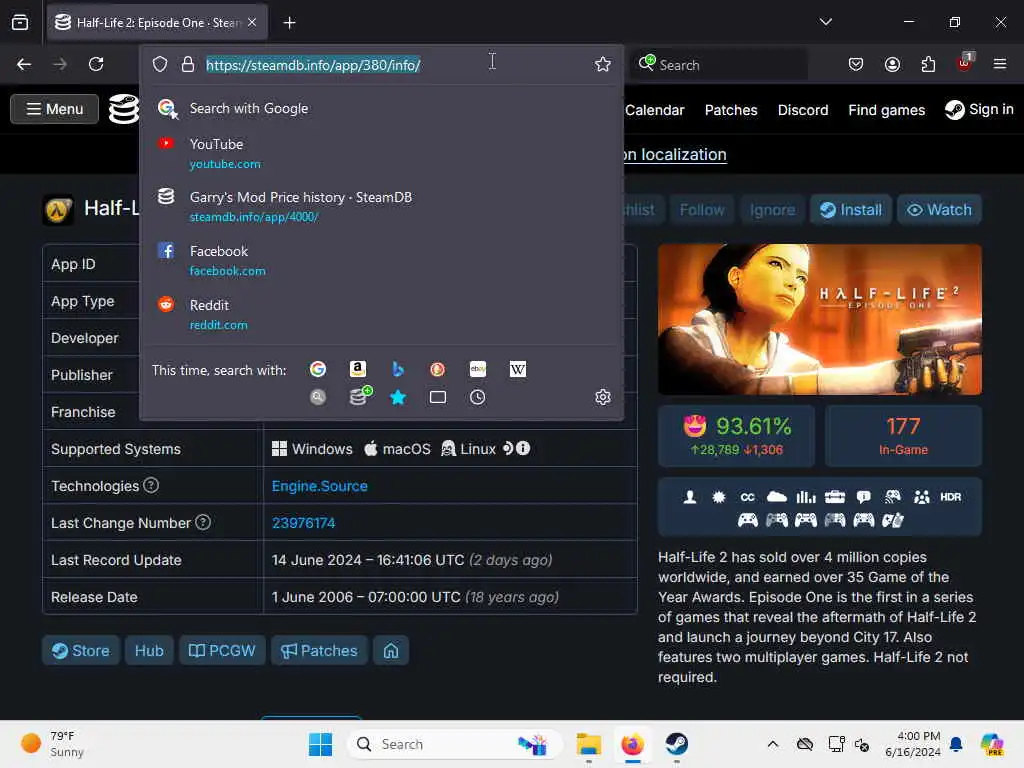Viewport: 1024px width, 768px height.
Task: Search this time with Google icon
Action: (x=318, y=370)
